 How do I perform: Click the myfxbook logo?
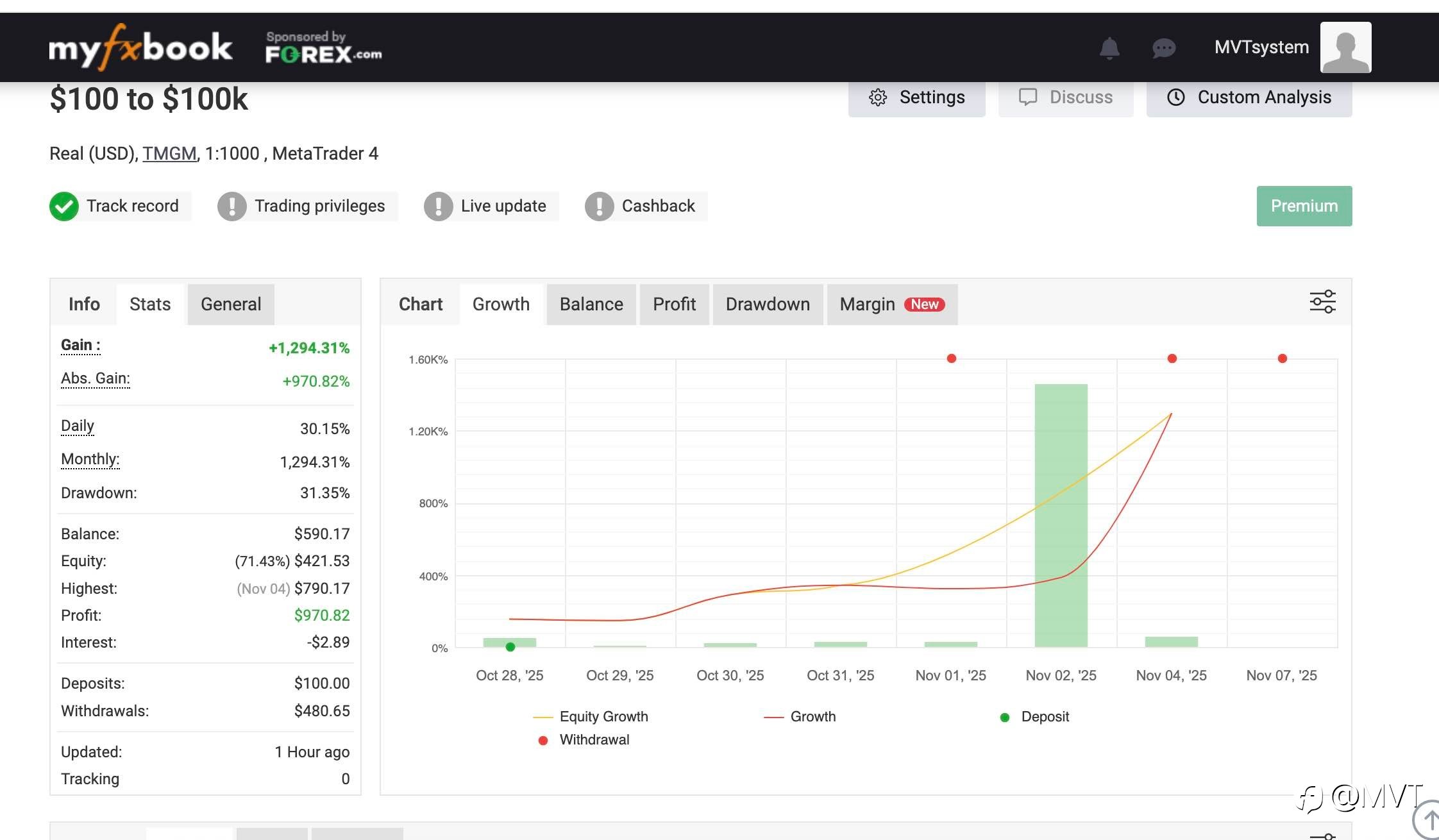(x=140, y=47)
